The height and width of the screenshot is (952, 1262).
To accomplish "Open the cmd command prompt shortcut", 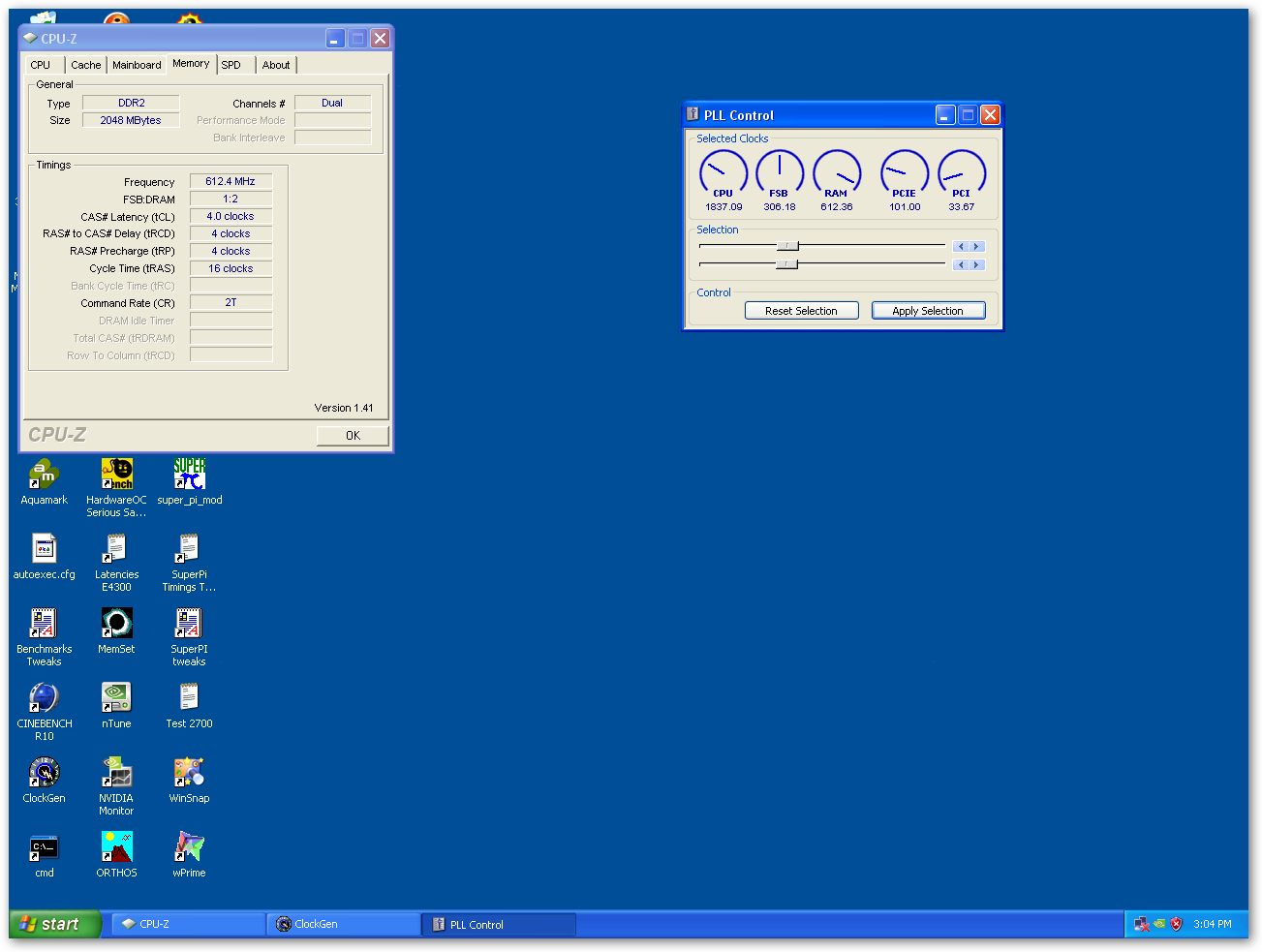I will 45,847.
